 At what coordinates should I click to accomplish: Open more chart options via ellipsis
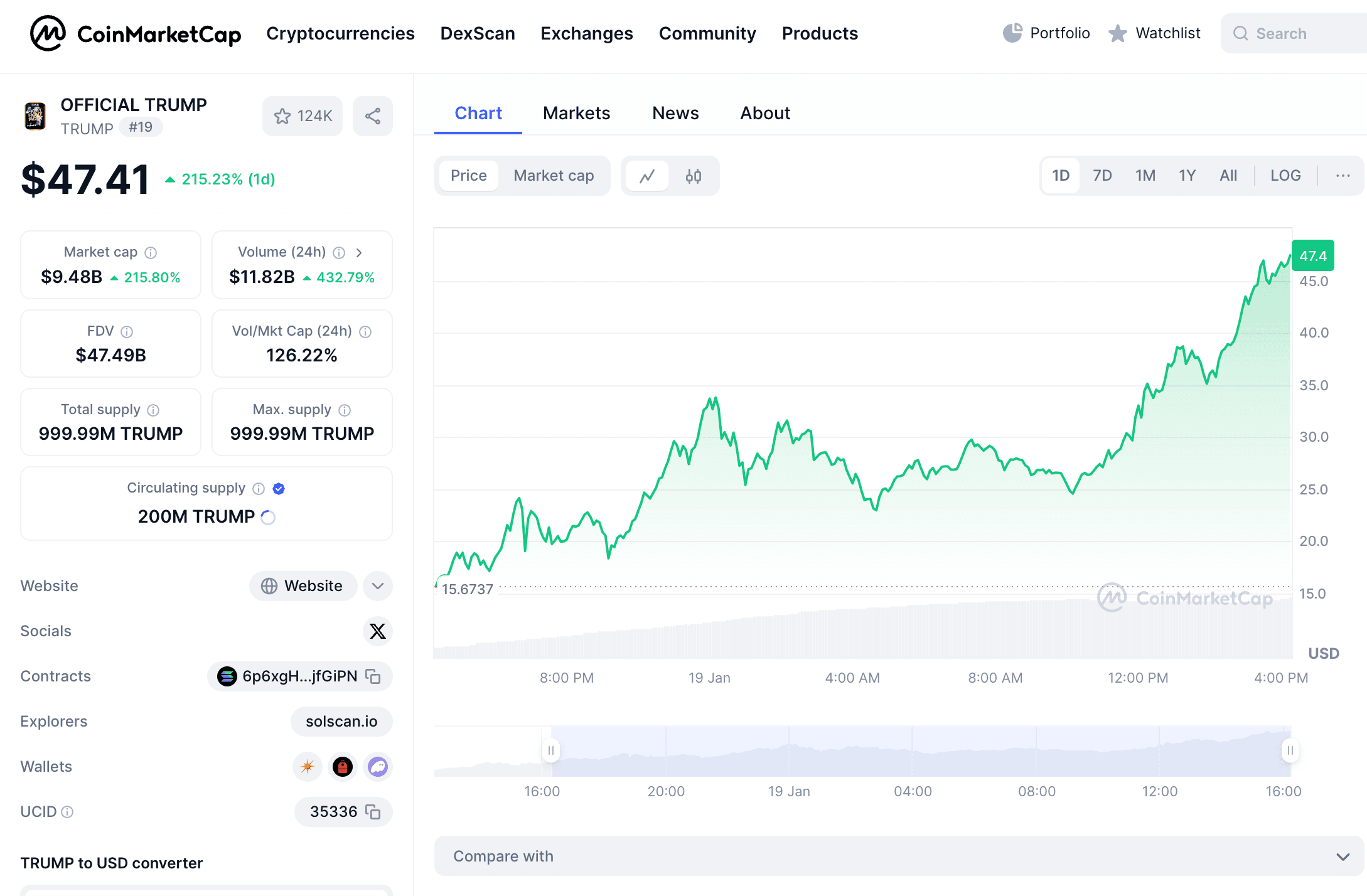[1342, 176]
